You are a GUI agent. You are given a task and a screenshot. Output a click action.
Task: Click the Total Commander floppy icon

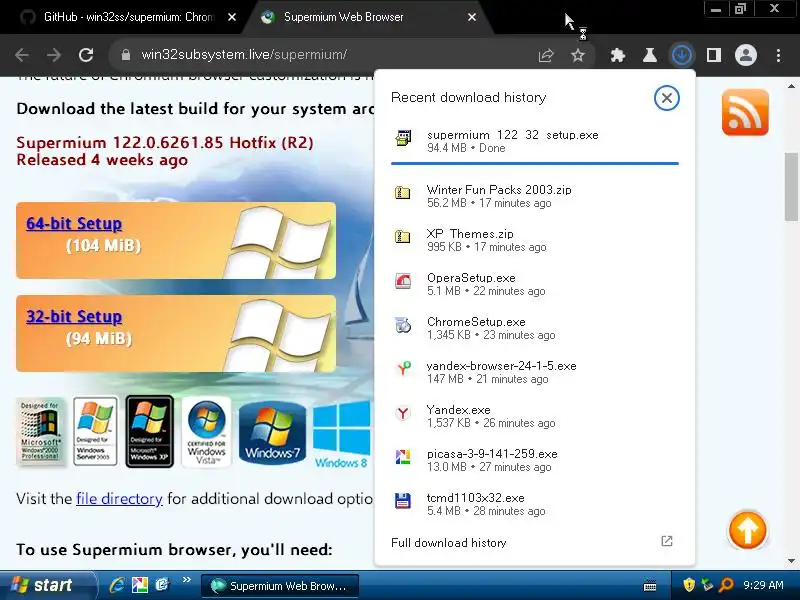403,501
